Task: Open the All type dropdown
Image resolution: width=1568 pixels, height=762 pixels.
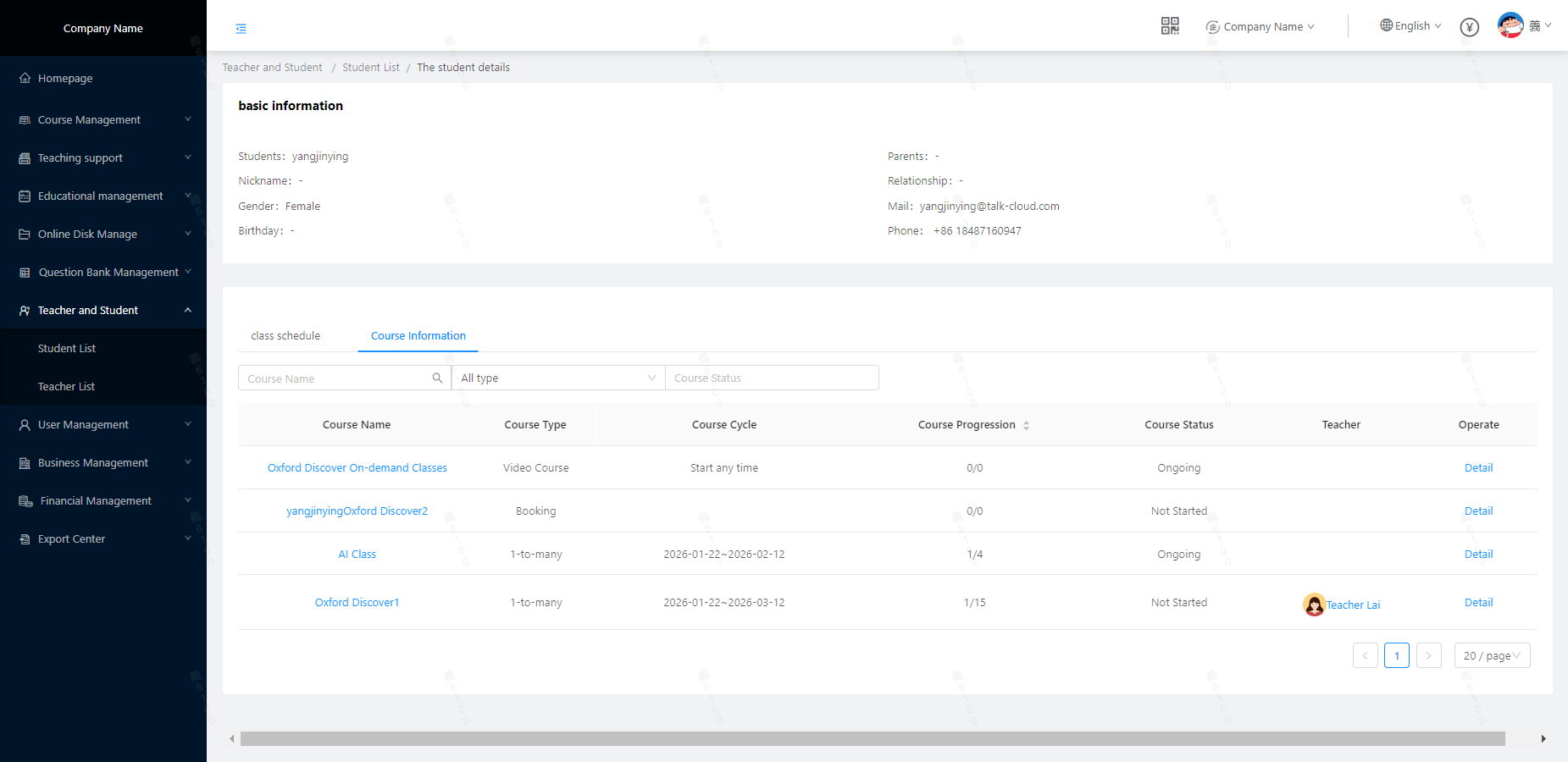Action: pyautogui.click(x=557, y=378)
